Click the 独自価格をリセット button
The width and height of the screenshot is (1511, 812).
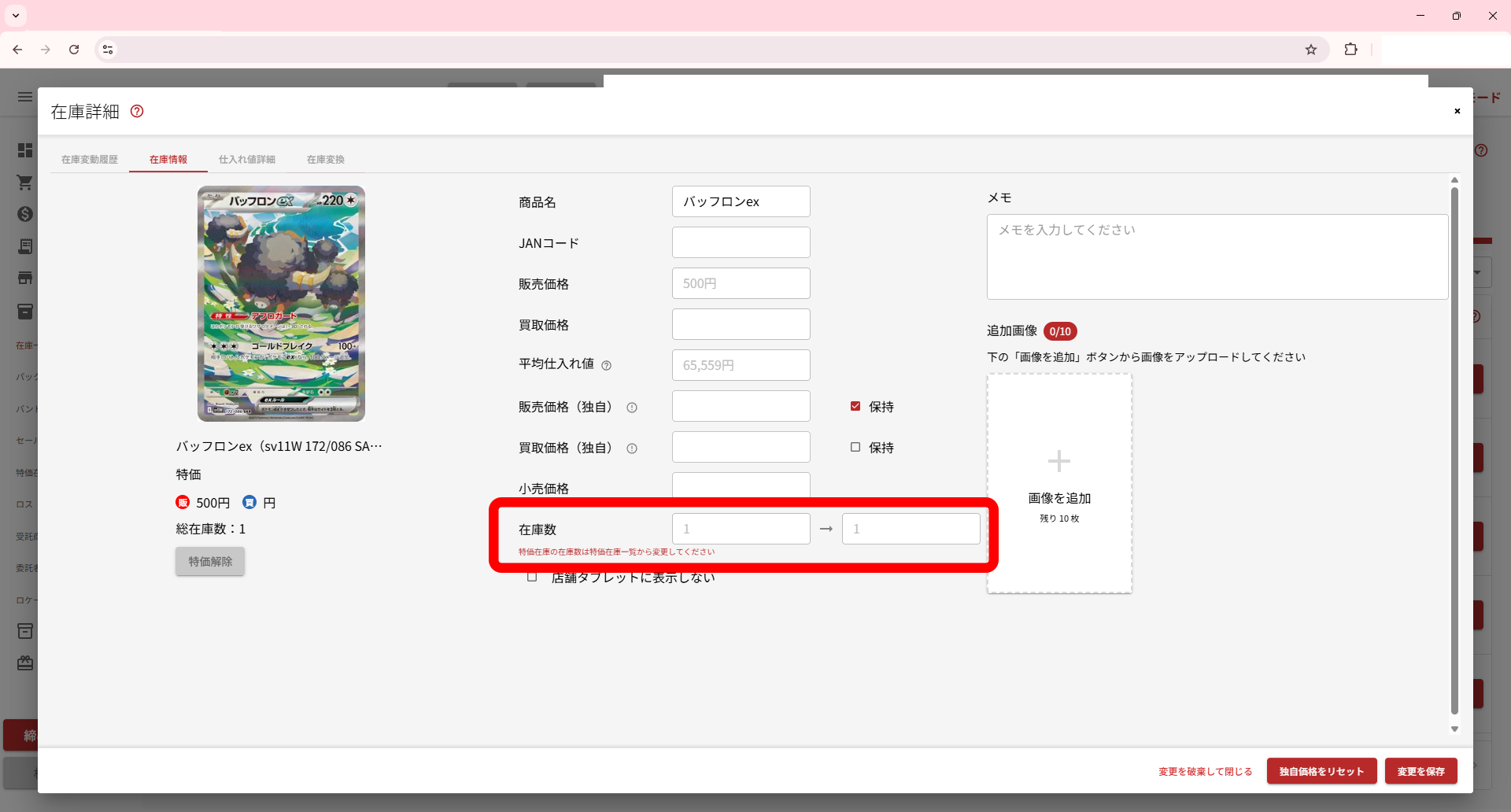coord(1321,771)
